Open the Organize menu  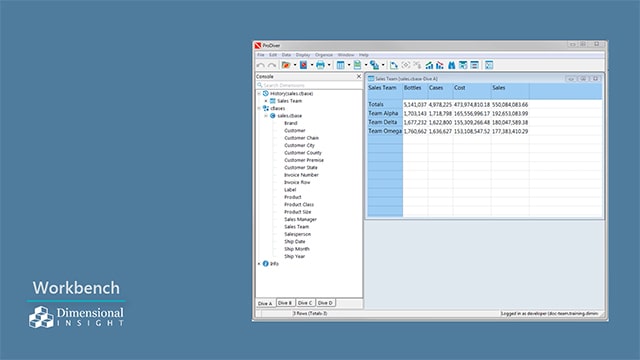point(324,55)
